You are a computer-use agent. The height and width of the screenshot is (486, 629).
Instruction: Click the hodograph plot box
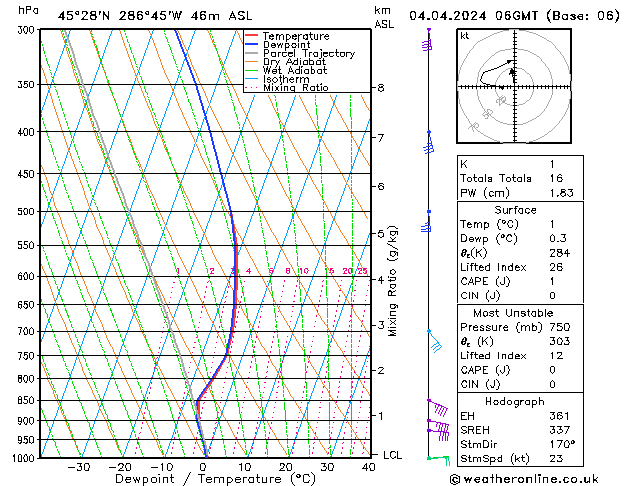514,86
